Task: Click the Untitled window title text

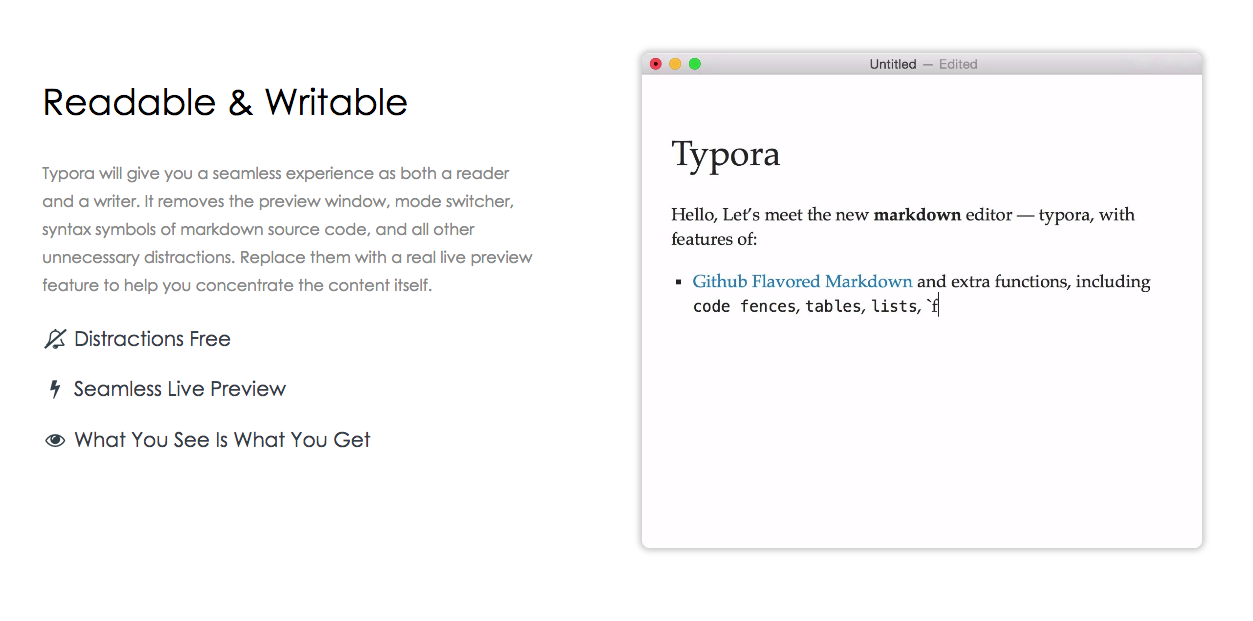Action: (892, 64)
